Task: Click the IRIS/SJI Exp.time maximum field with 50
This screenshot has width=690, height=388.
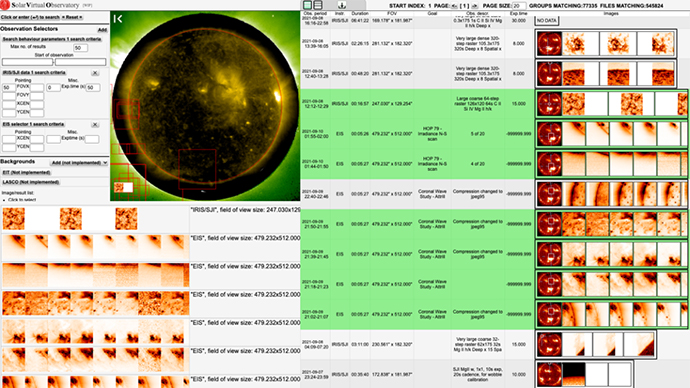Action: pyautogui.click(x=93, y=88)
